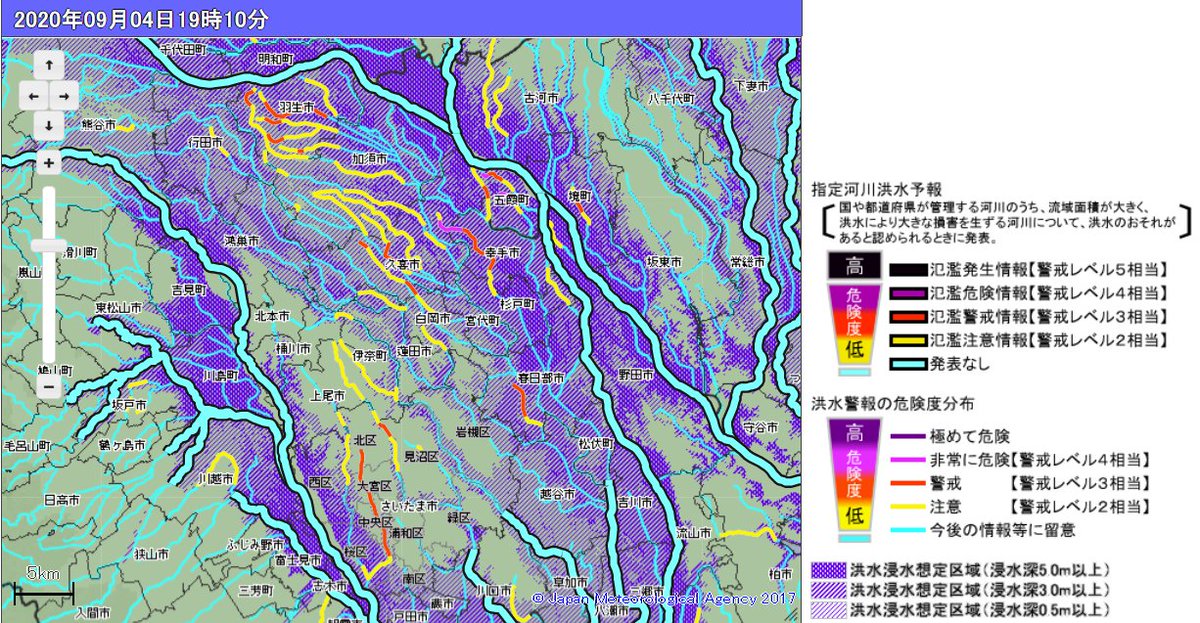Click the 浸水深5.0m以上 hatch pattern swatch
Screen dimensions: 1200x623
pyautogui.click(x=828, y=570)
